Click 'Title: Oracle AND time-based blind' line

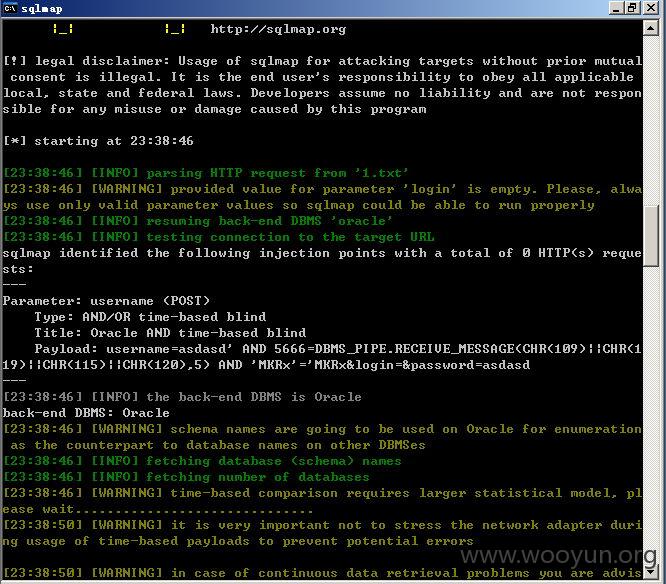click(x=170, y=333)
